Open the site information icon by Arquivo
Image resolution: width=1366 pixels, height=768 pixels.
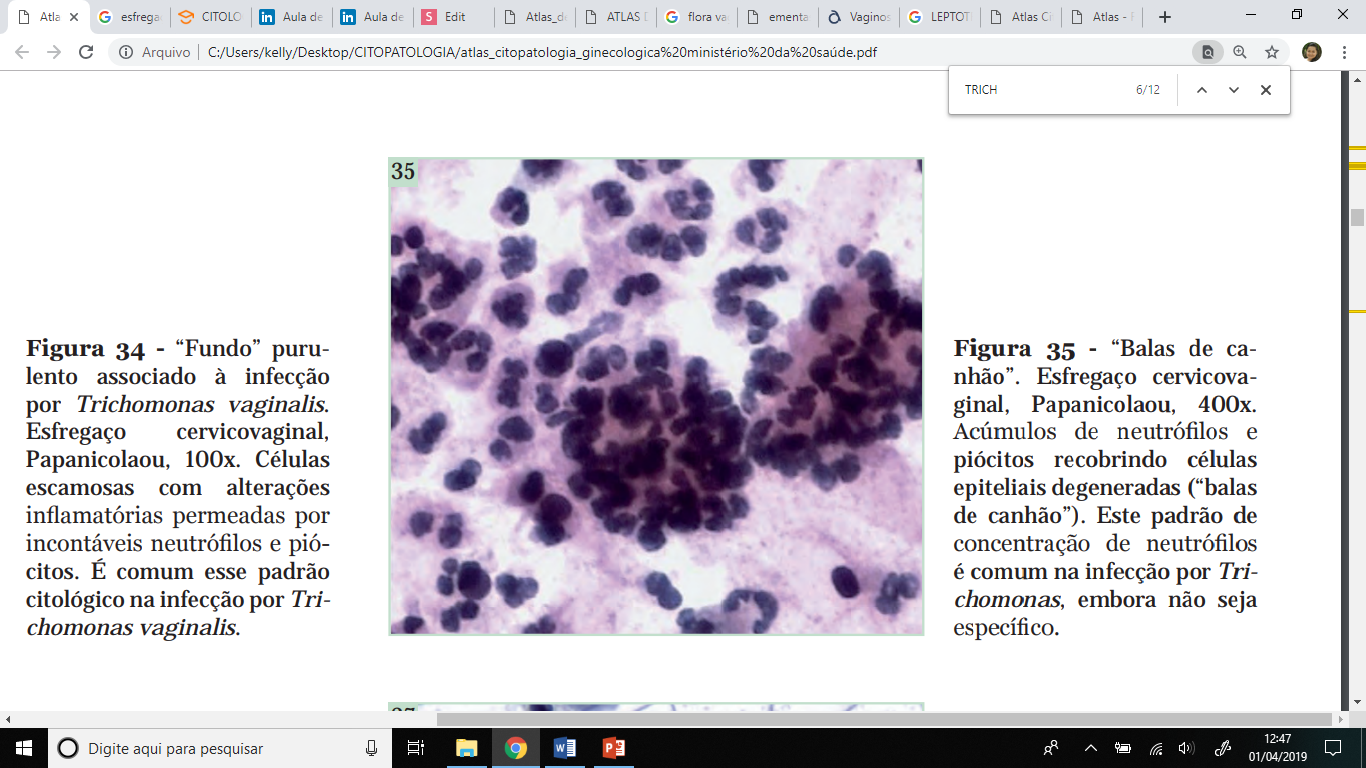pos(126,52)
